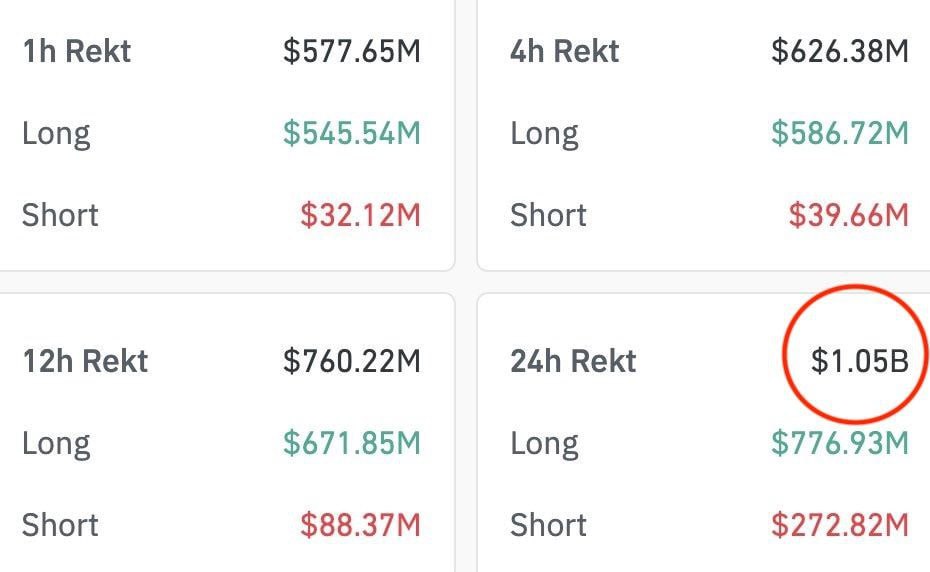Click the 12h Short value $88.37M

(x=360, y=524)
